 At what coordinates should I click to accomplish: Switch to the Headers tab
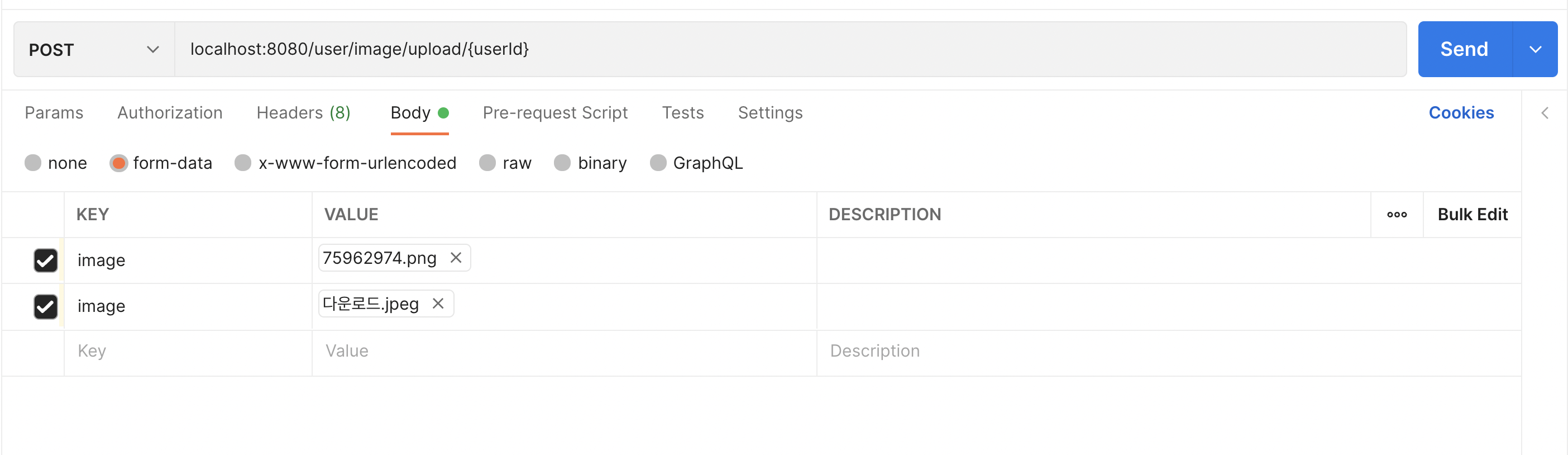tap(303, 113)
